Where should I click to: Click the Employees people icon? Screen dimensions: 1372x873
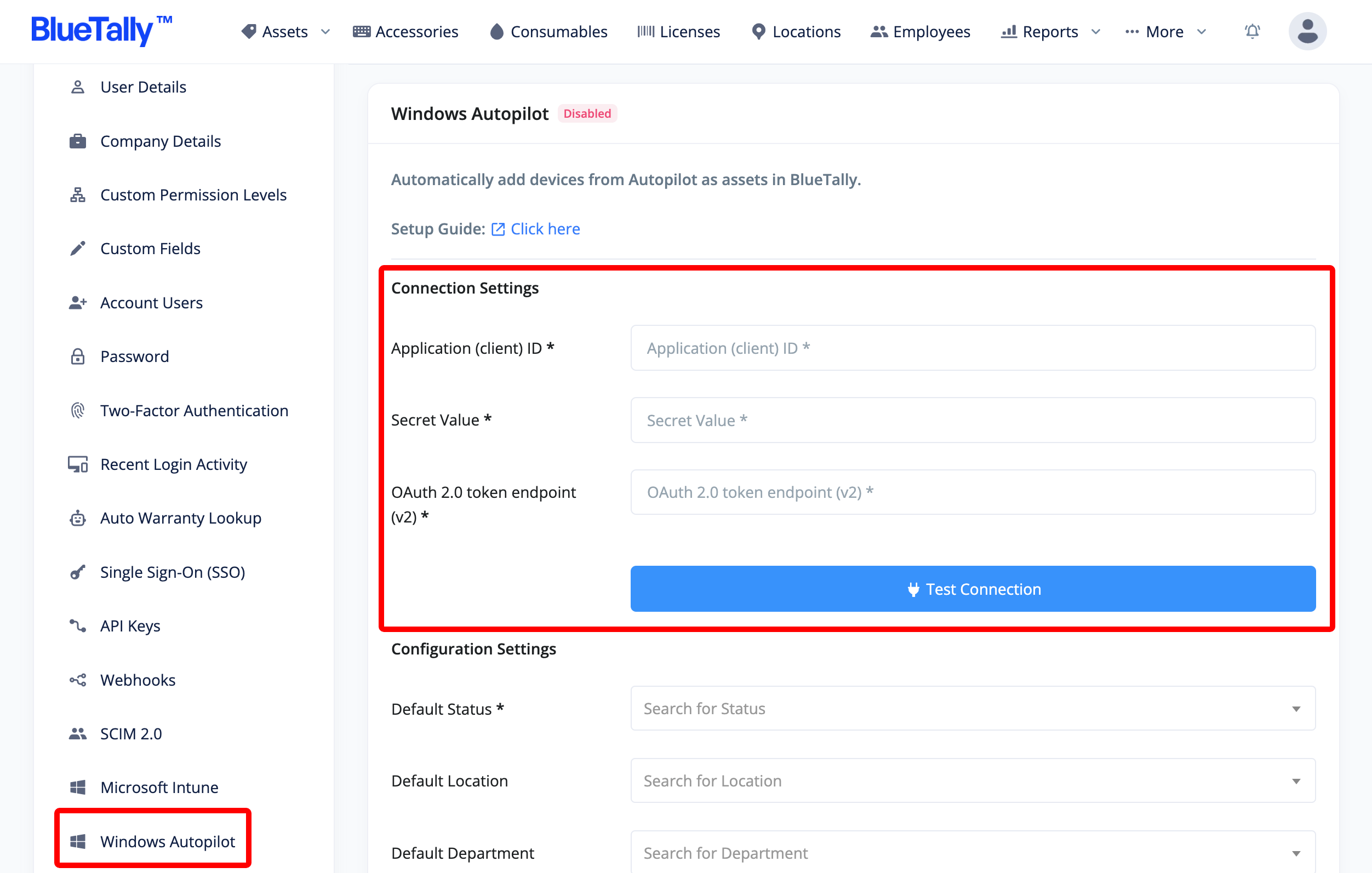click(879, 31)
